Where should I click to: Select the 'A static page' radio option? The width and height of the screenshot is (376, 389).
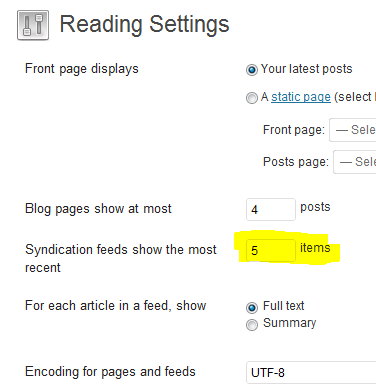pyautogui.click(x=252, y=98)
